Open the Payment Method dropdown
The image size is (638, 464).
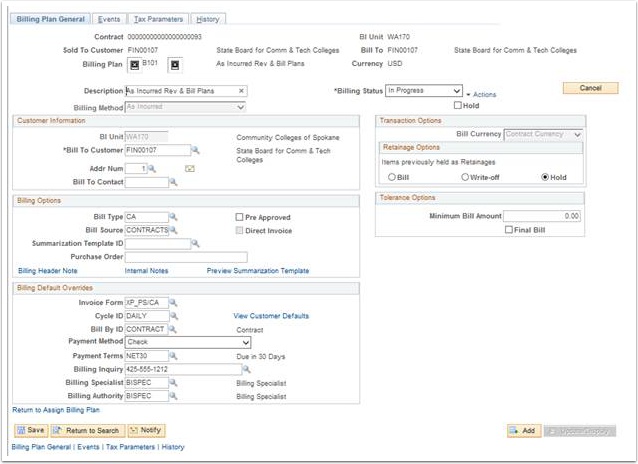coord(188,342)
